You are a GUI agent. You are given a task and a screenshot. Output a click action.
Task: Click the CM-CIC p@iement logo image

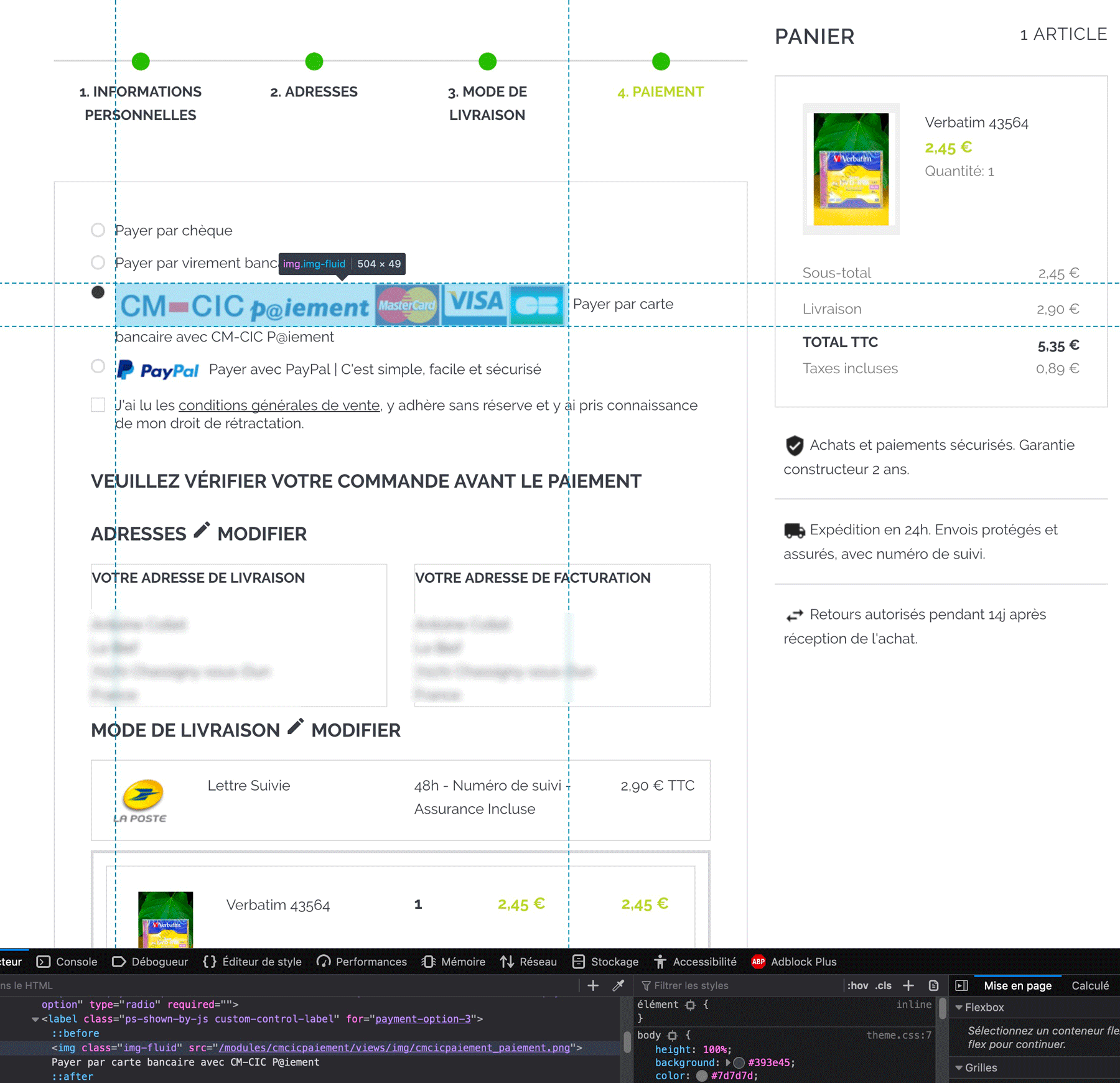click(342, 305)
